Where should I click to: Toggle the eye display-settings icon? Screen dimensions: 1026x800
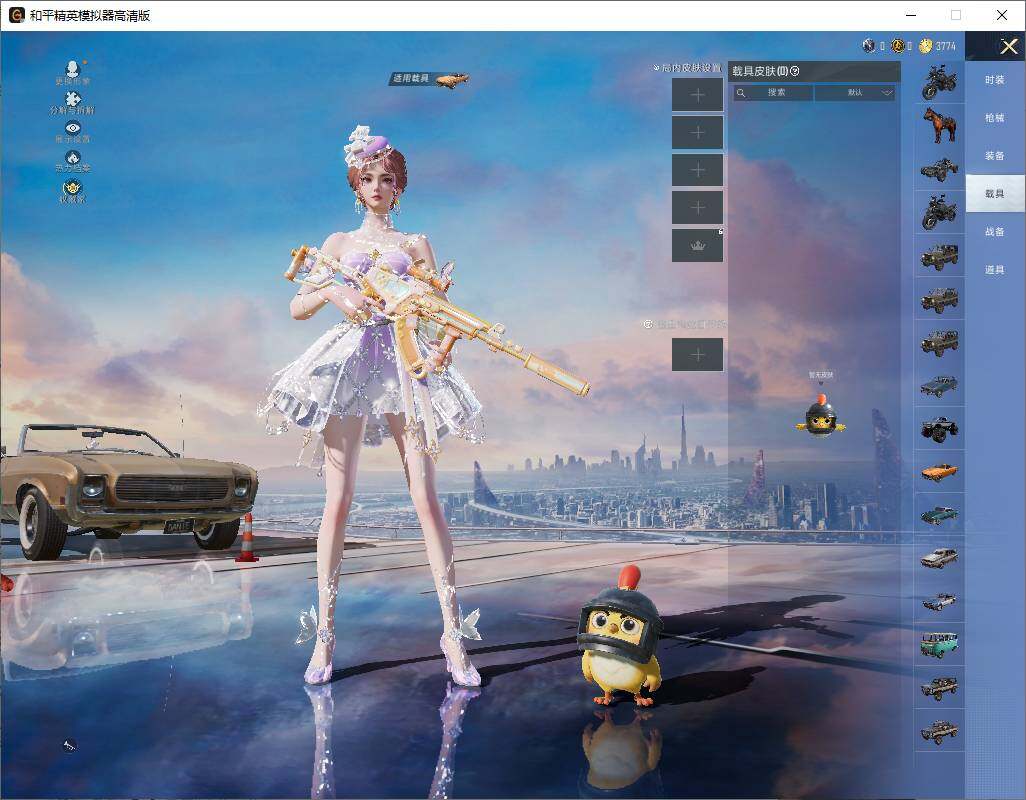(73, 128)
